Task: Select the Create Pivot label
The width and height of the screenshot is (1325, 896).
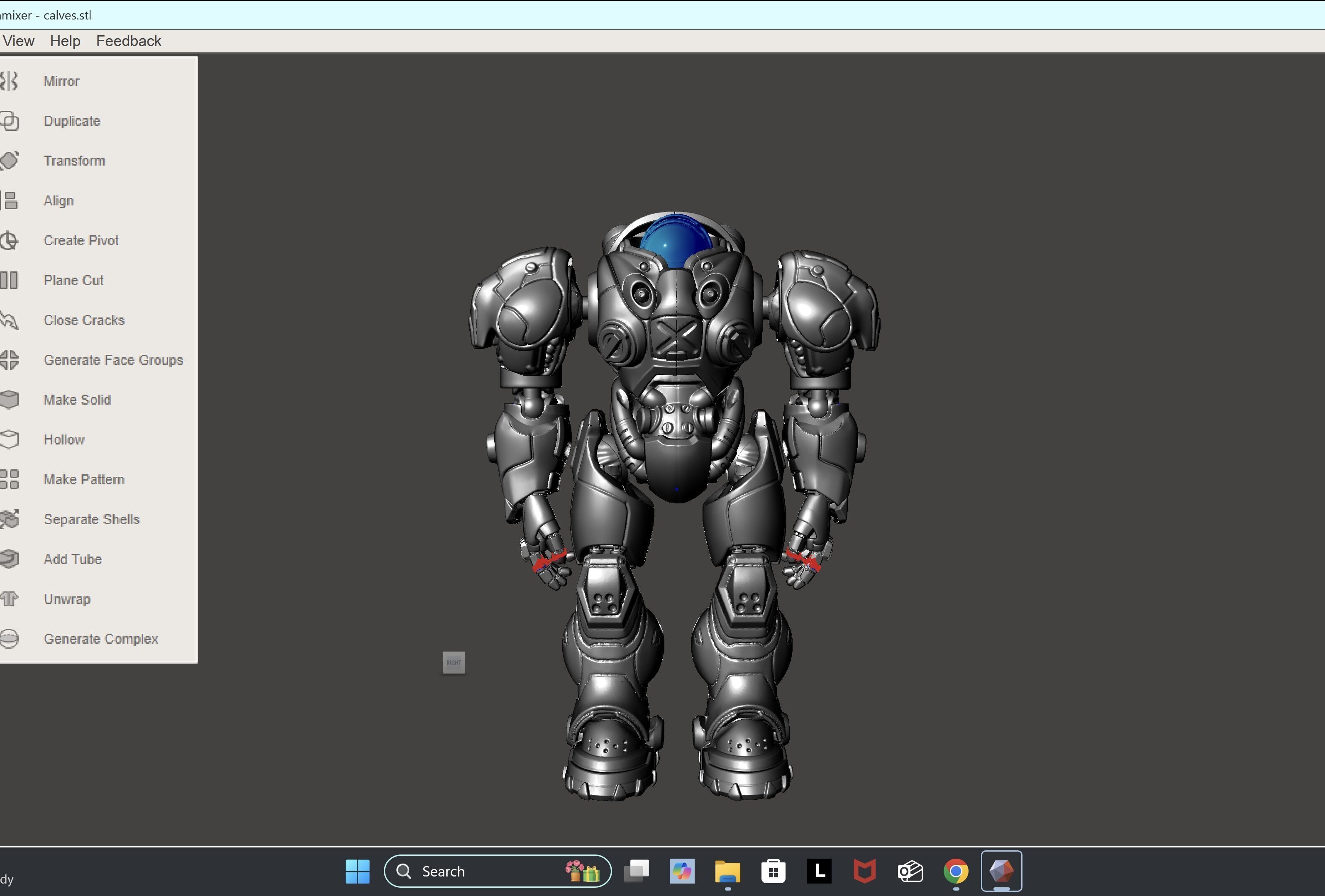Action: (x=81, y=241)
